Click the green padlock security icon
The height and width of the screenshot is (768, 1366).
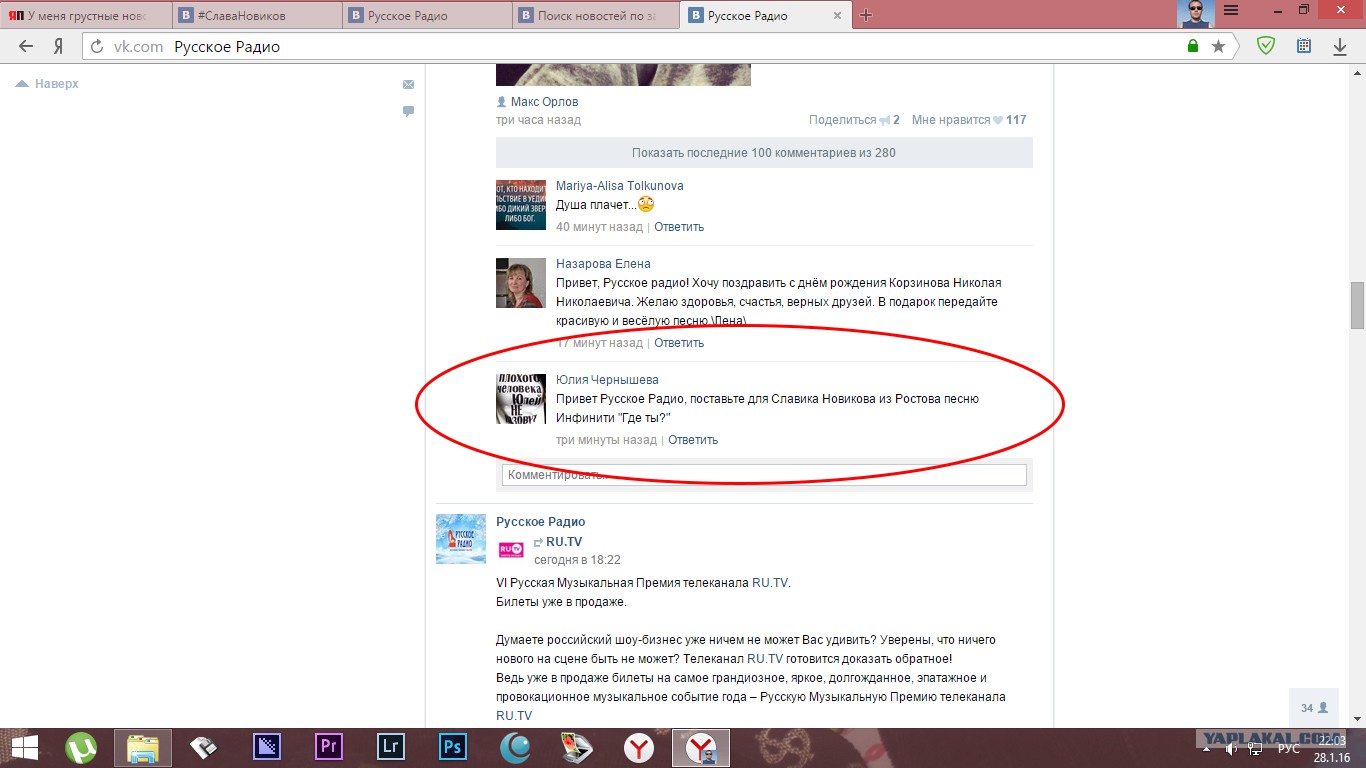coord(1193,46)
